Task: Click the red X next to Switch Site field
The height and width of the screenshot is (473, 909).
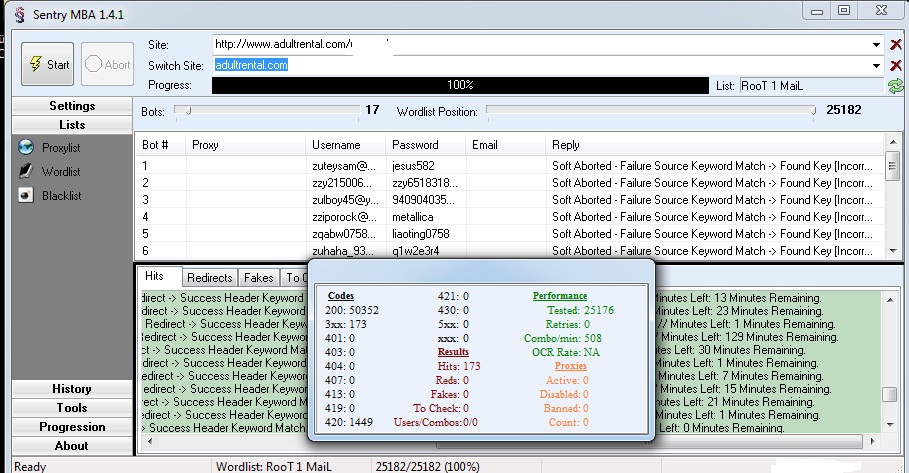Action: [896, 66]
